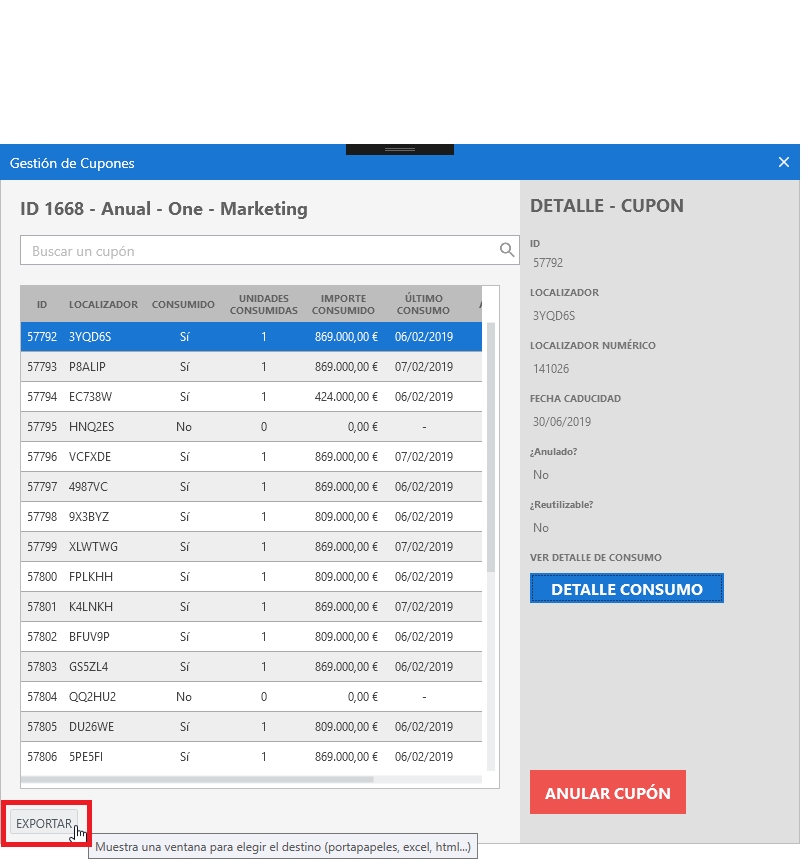Click the 809.000,00 € amount for coupon 57798

[x=346, y=517]
